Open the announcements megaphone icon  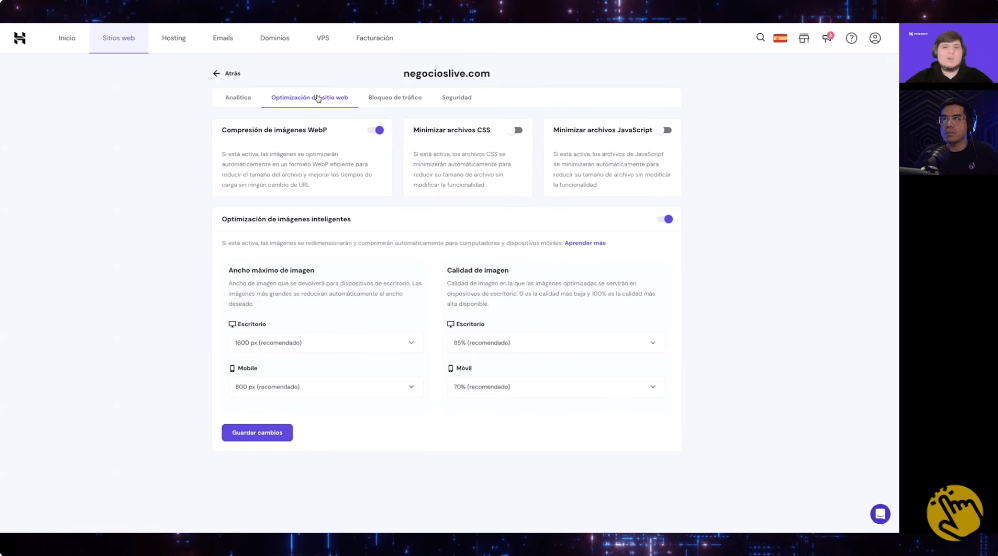tap(827, 38)
